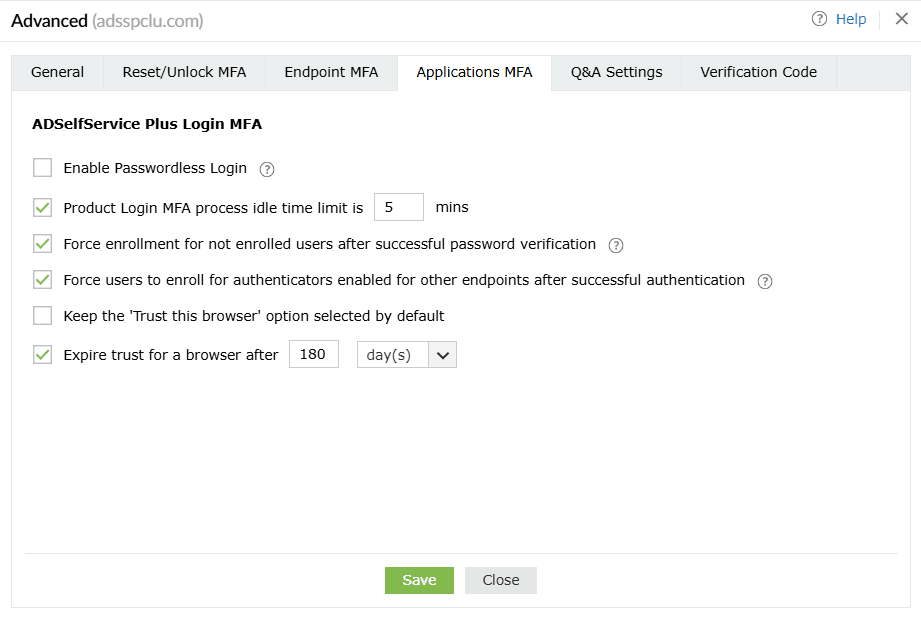This screenshot has width=921, height=617.
Task: Uncheck Force users to enroll for authenticators
Action: pos(42,280)
